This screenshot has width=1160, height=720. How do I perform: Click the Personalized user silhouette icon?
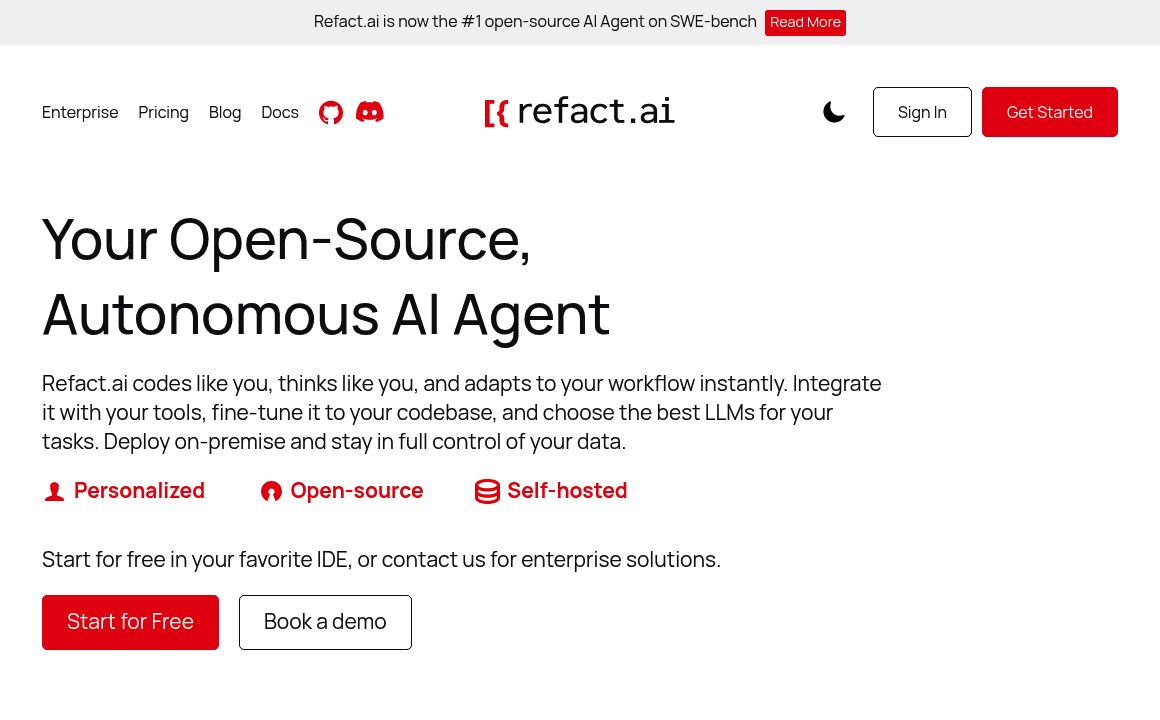[x=54, y=491]
